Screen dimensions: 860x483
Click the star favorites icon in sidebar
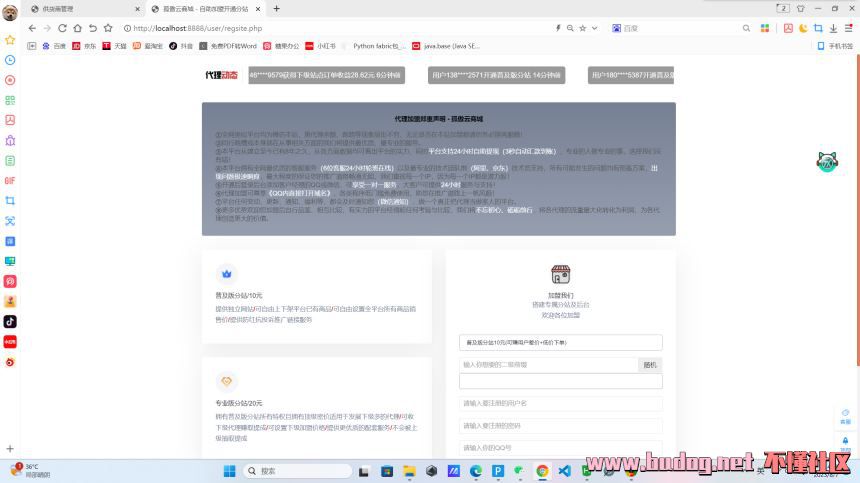pyautogui.click(x=10, y=40)
